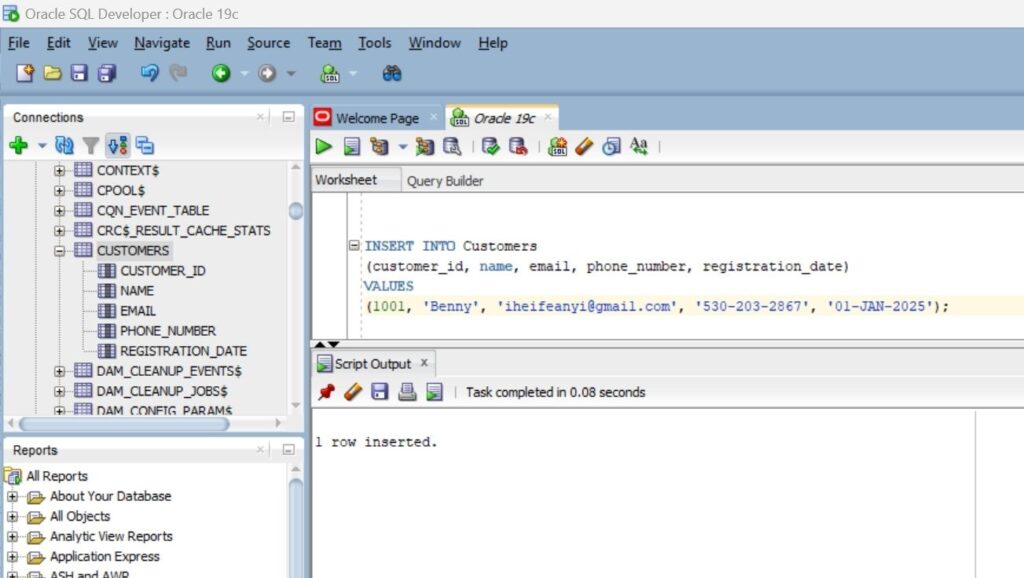This screenshot has height=578, width=1024.
Task: Execute the worksheet using Run Script
Action: pyautogui.click(x=350, y=146)
